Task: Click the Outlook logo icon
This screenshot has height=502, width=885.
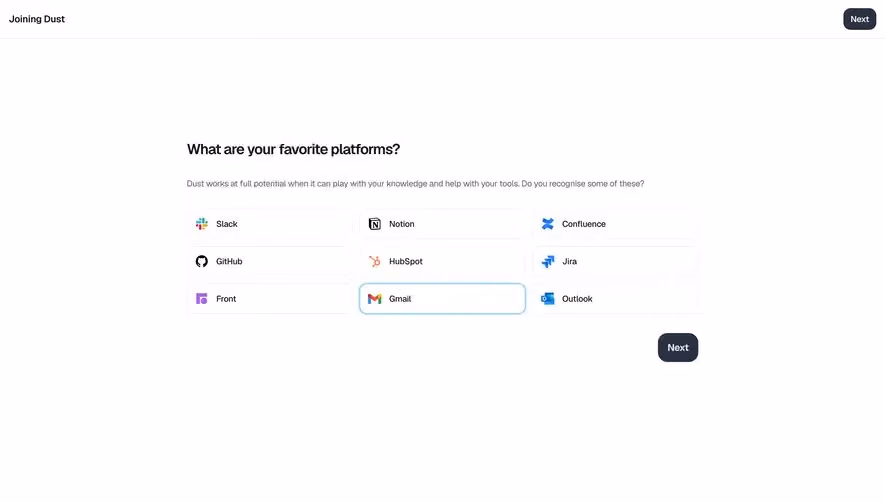Action: [x=547, y=298]
